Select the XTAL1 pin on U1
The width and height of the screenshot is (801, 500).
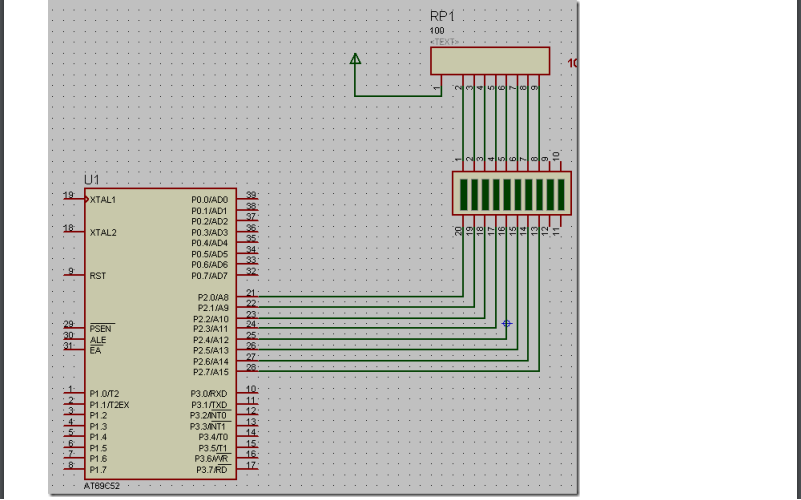pos(103,200)
